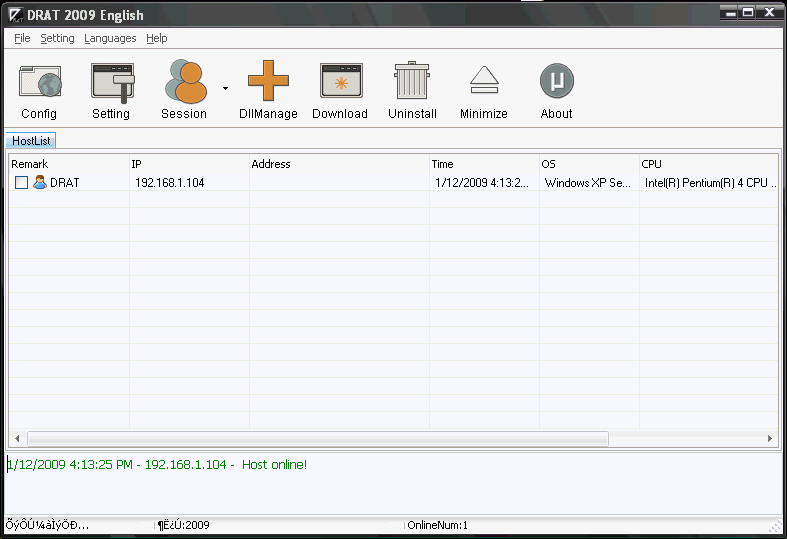This screenshot has width=787, height=539.
Task: Open the Help menu
Action: [156, 38]
